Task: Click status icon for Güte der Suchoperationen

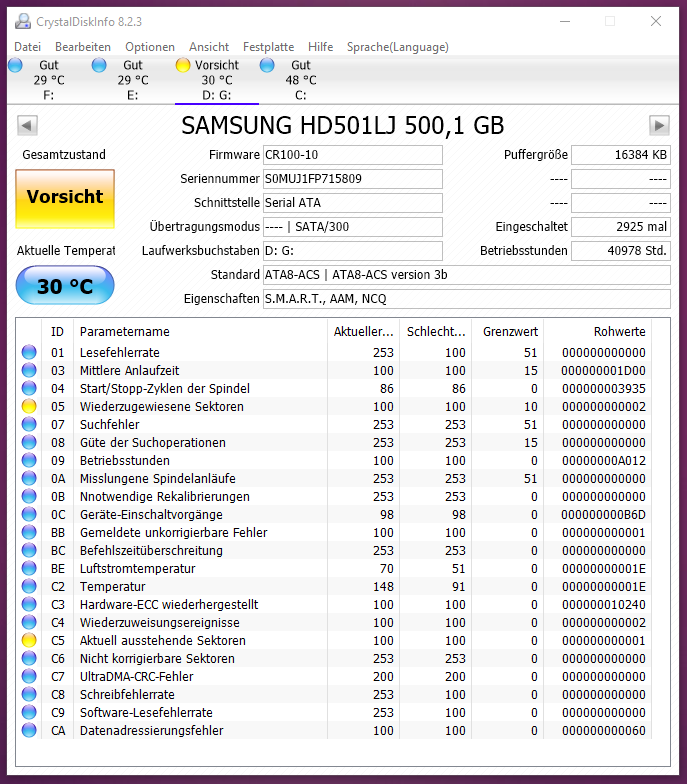Action: tap(29, 442)
